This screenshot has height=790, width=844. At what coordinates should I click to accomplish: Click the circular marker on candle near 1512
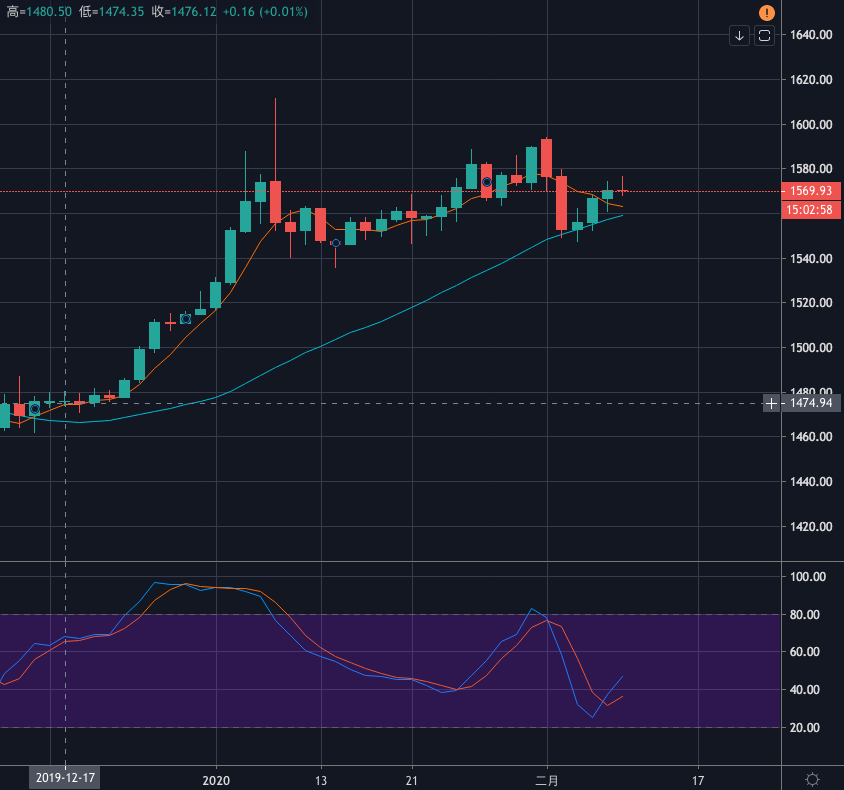[x=186, y=319]
